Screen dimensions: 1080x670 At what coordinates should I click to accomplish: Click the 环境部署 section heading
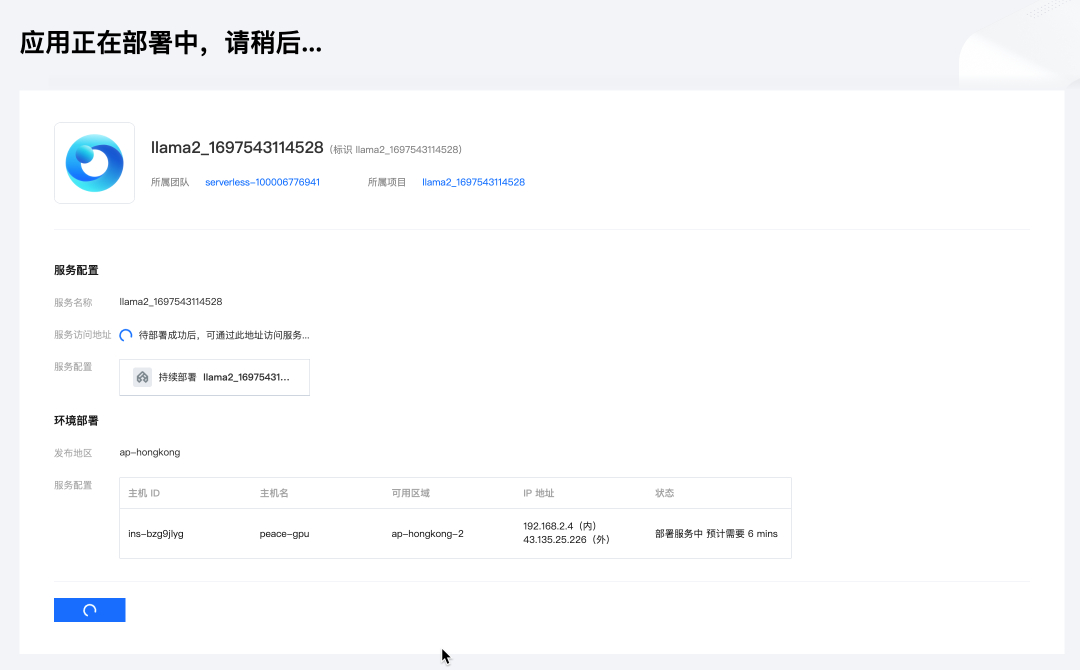[x=76, y=421]
